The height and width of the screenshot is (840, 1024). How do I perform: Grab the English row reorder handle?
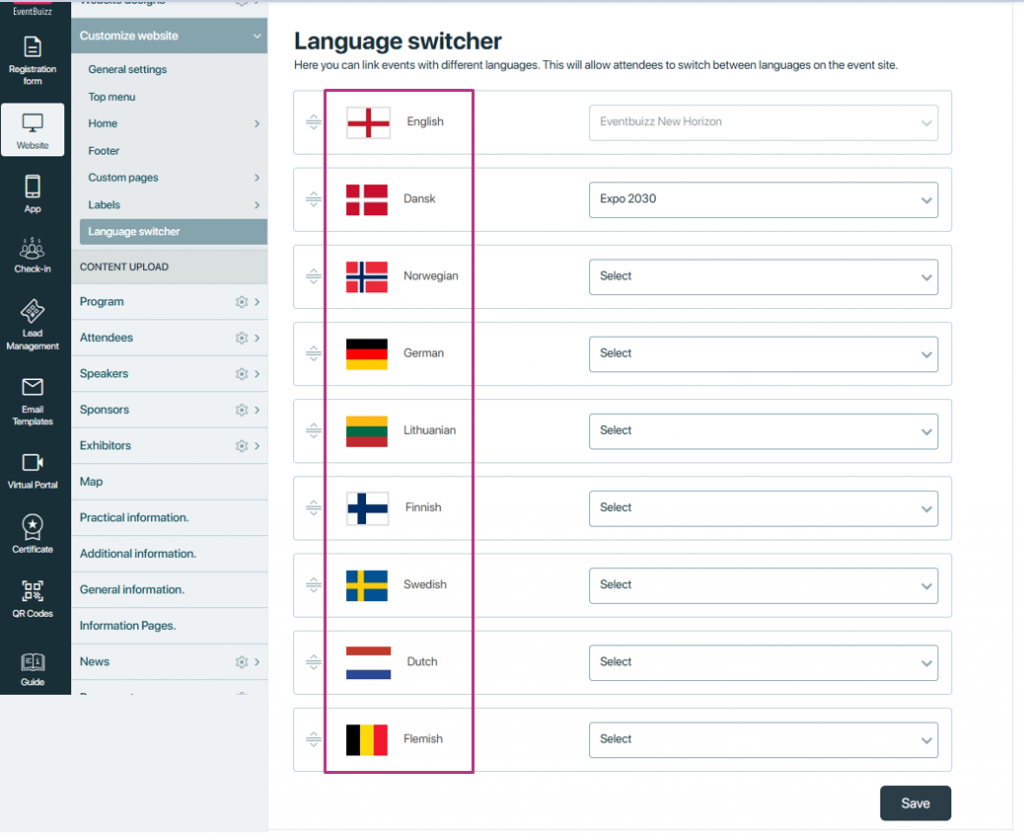(313, 122)
